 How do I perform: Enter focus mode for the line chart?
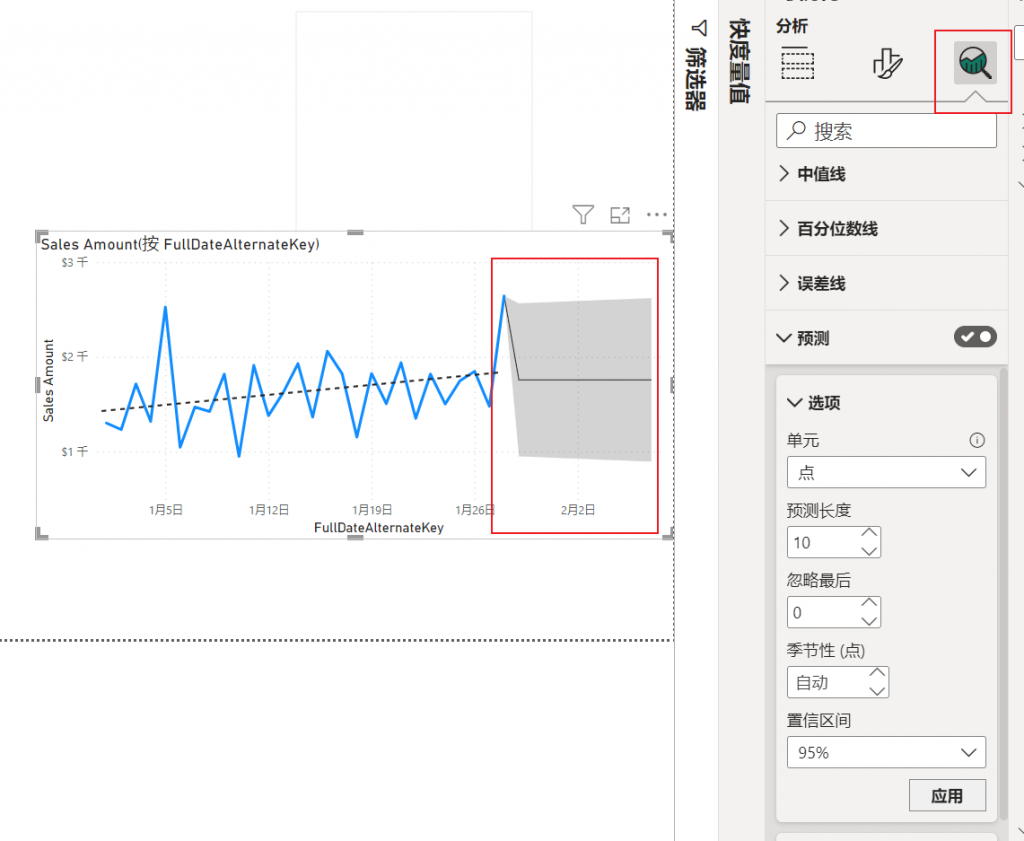(x=620, y=214)
